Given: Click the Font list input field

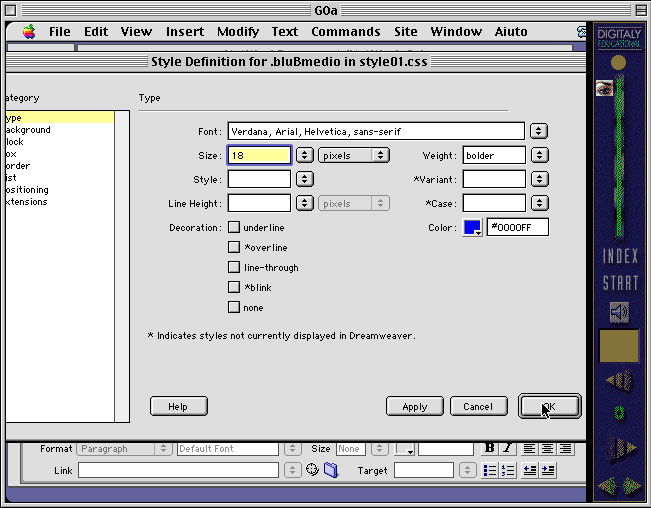Looking at the screenshot, I should point(376,131).
